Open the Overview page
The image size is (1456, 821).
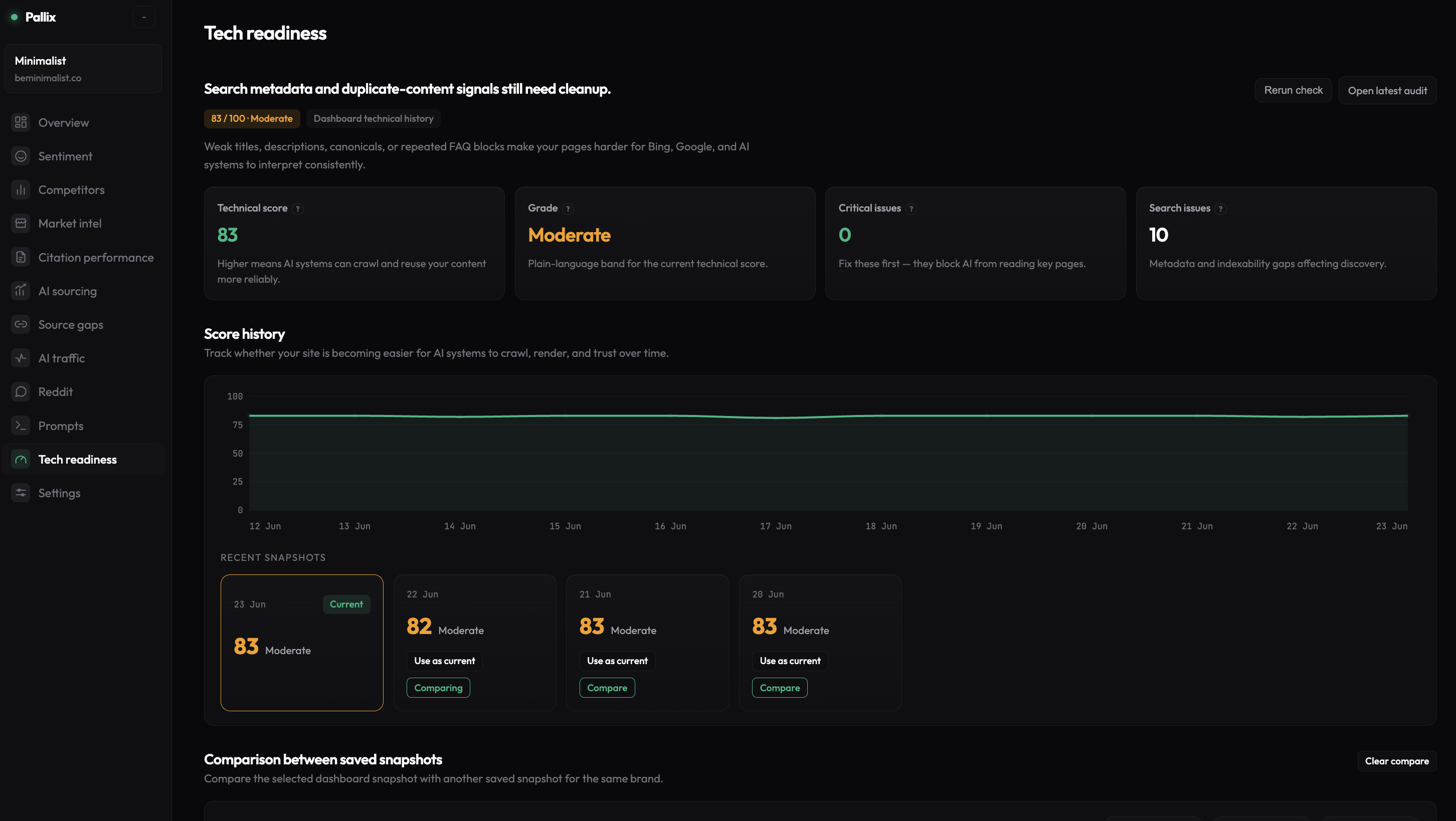coord(83,123)
